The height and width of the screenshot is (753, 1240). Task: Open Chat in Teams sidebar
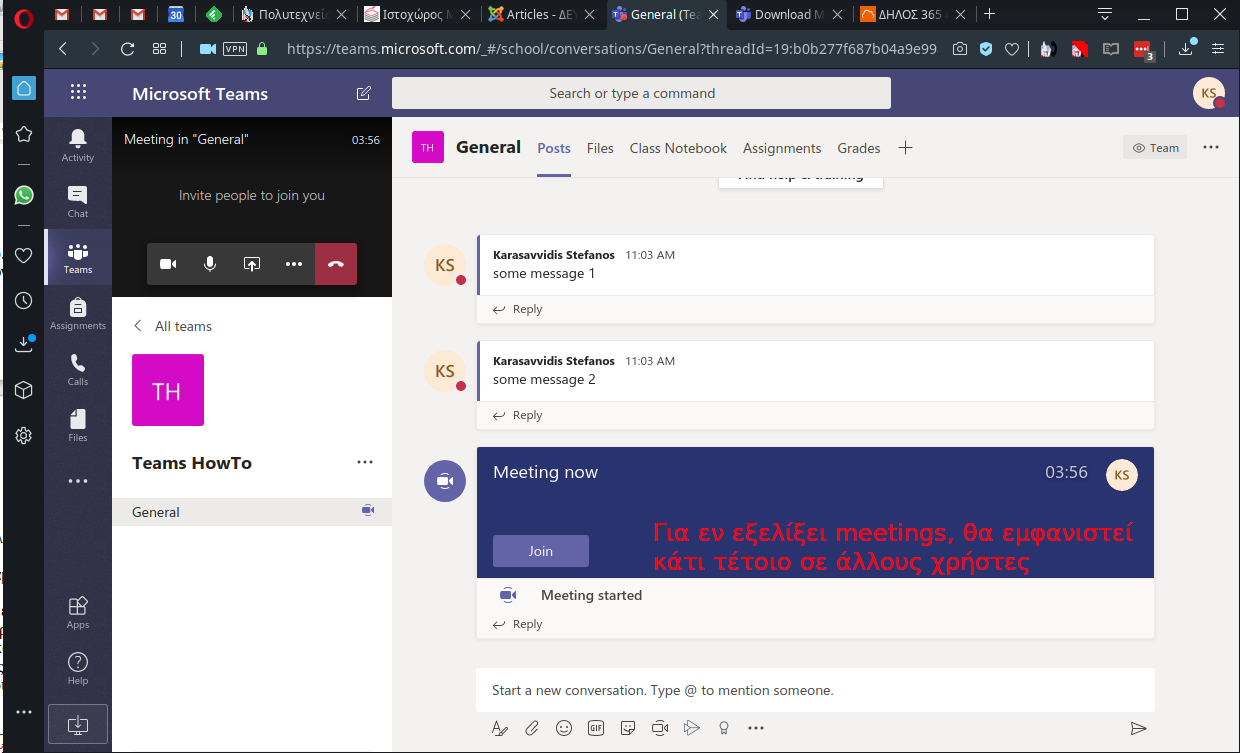pos(78,201)
